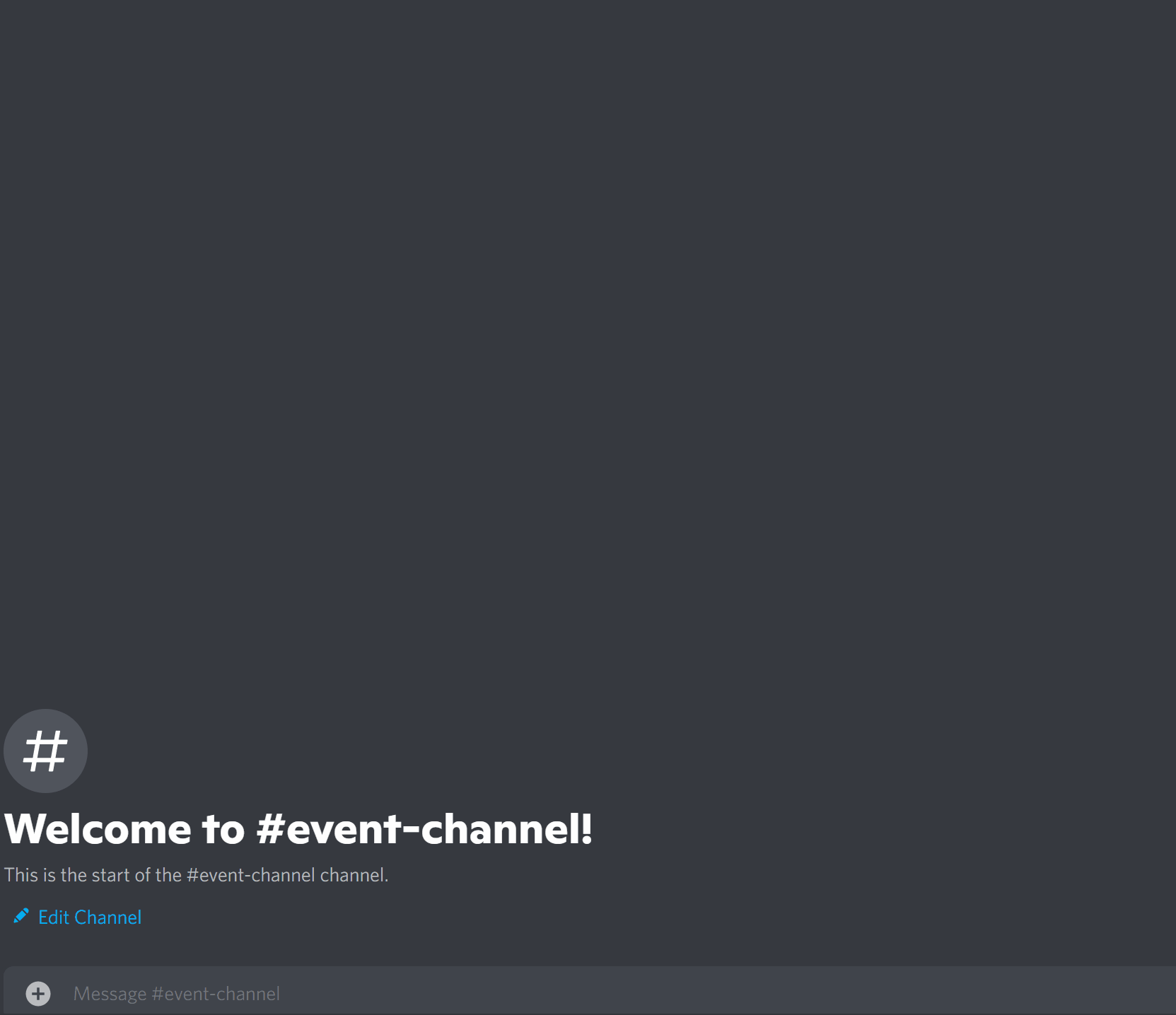Click the word 'channel.' ending the description
This screenshot has width=1176, height=1015.
coord(354,875)
